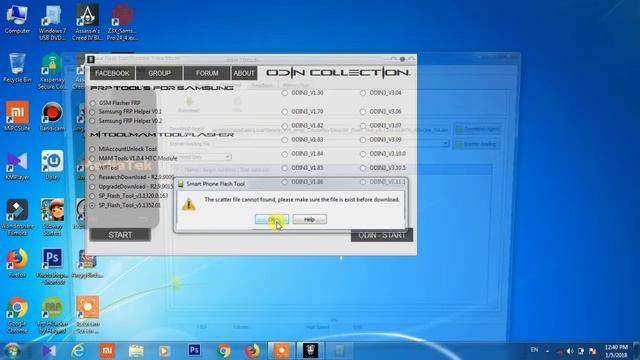The image size is (640, 360).
Task: Click the volume icon in system tray
Action: [x=570, y=351]
